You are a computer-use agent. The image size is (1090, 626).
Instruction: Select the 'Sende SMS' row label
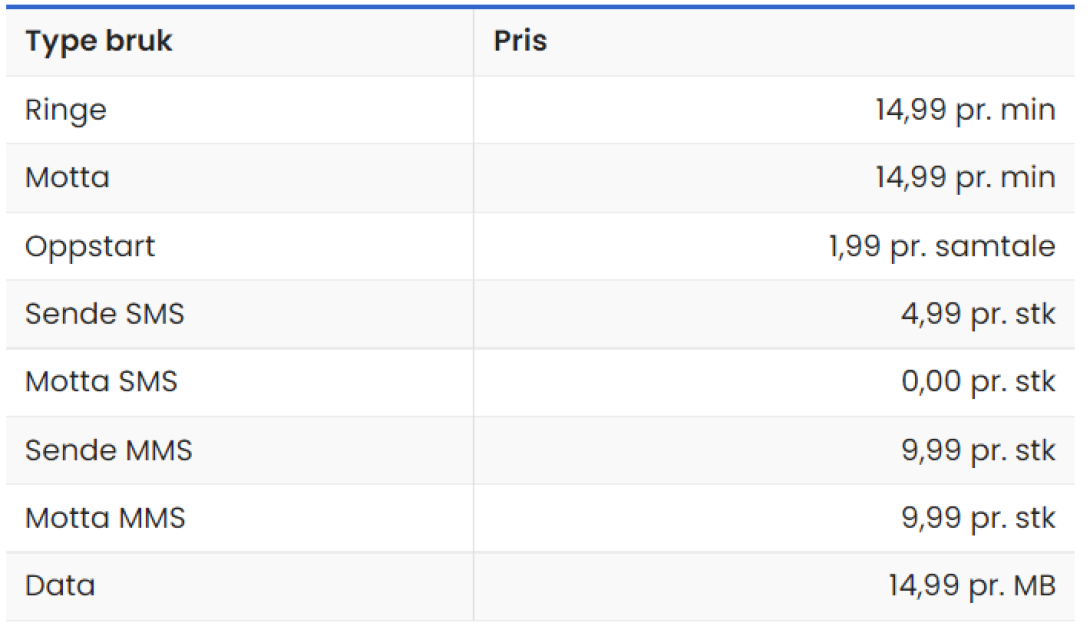click(105, 314)
